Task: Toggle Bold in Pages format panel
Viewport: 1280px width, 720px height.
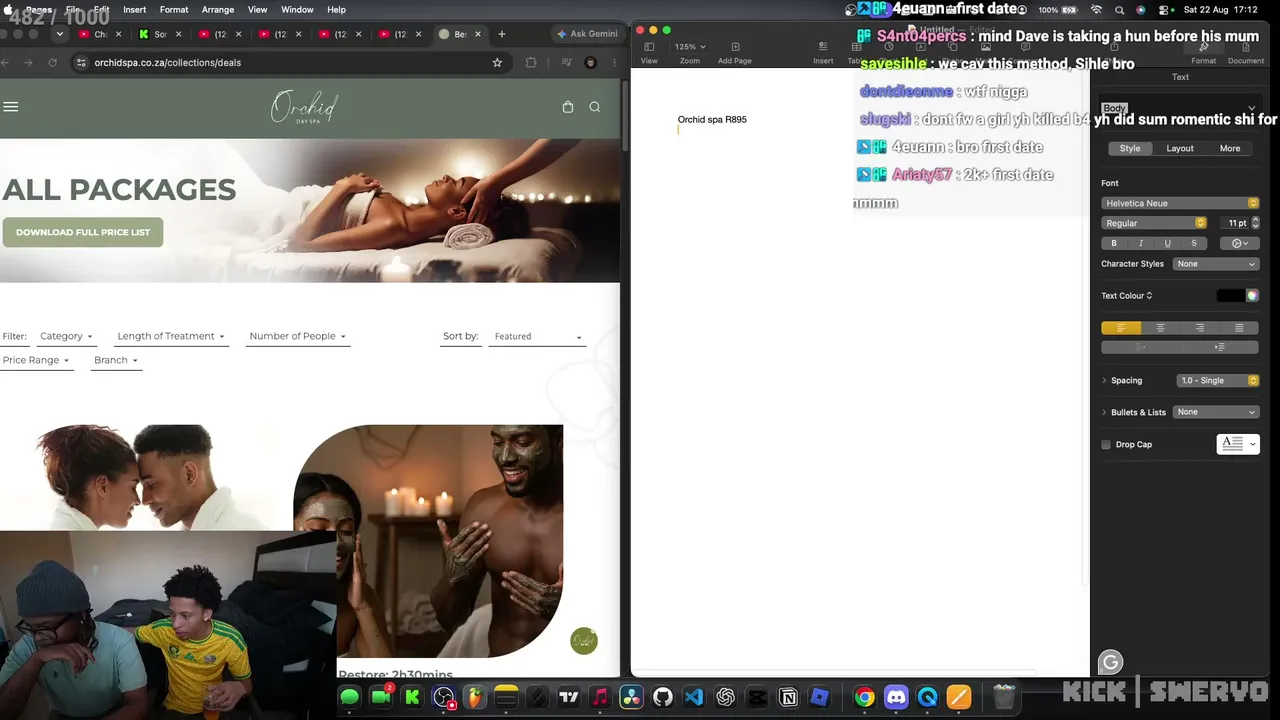Action: 1114,243
